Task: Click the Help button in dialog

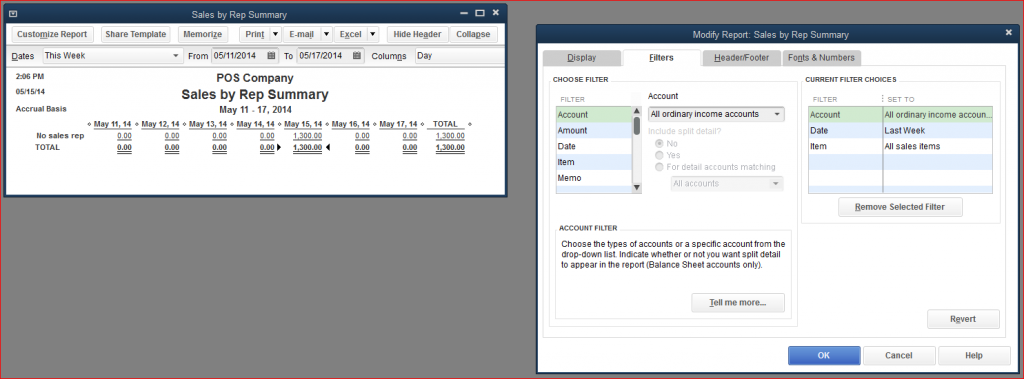Action: click(974, 356)
